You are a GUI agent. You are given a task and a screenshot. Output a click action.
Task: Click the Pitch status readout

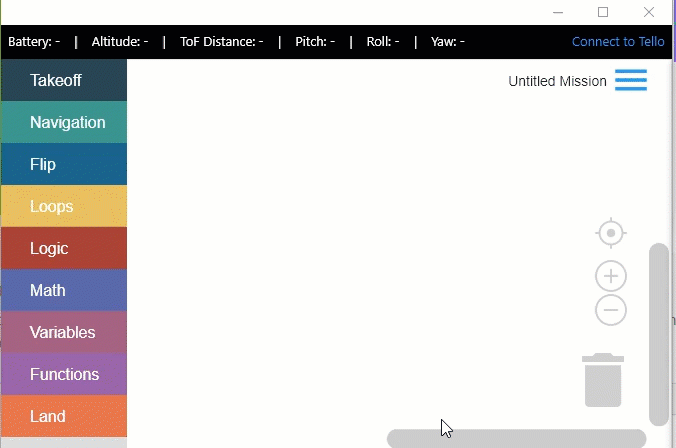[x=315, y=42]
